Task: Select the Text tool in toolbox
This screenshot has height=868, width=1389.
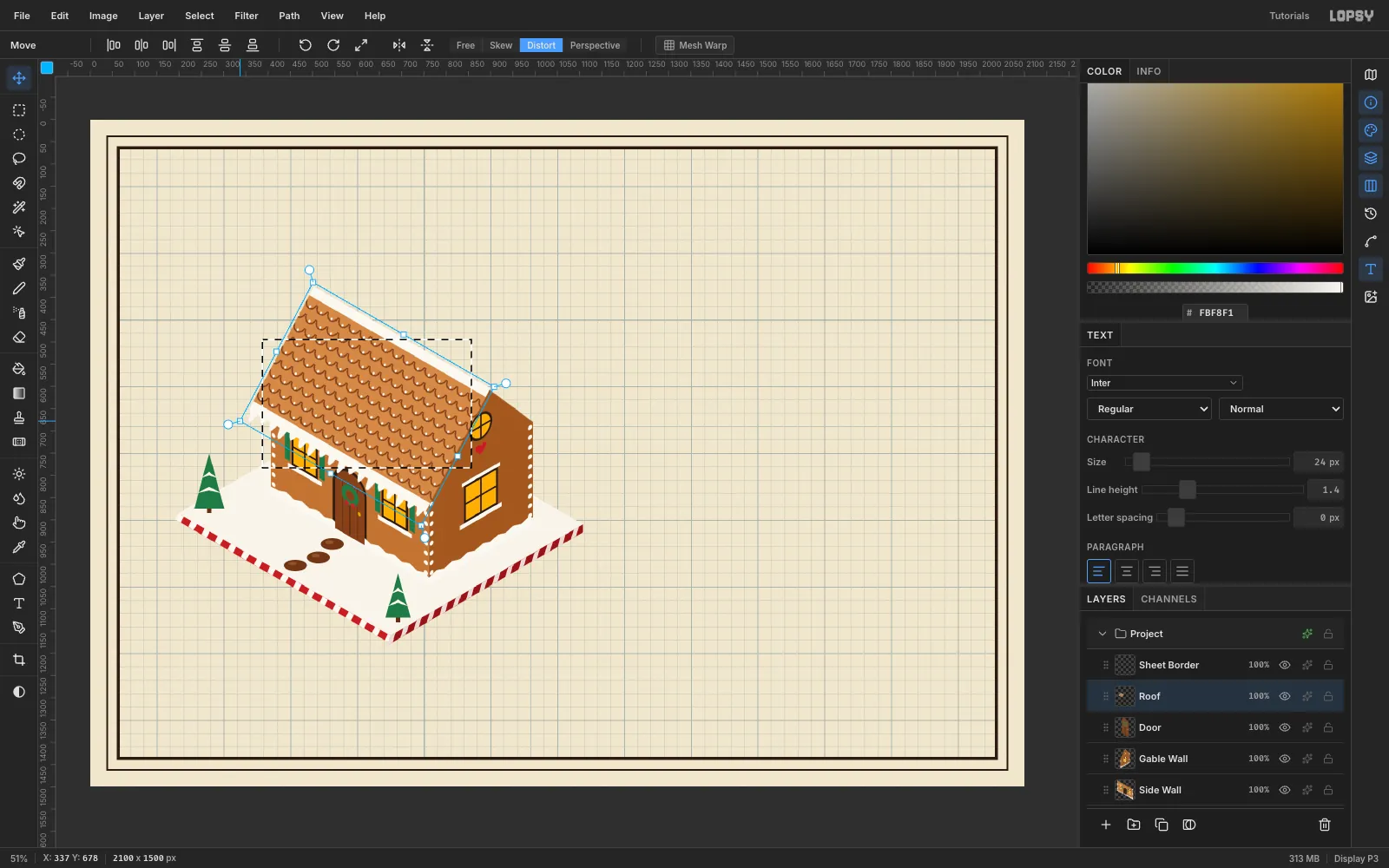Action: [x=19, y=603]
